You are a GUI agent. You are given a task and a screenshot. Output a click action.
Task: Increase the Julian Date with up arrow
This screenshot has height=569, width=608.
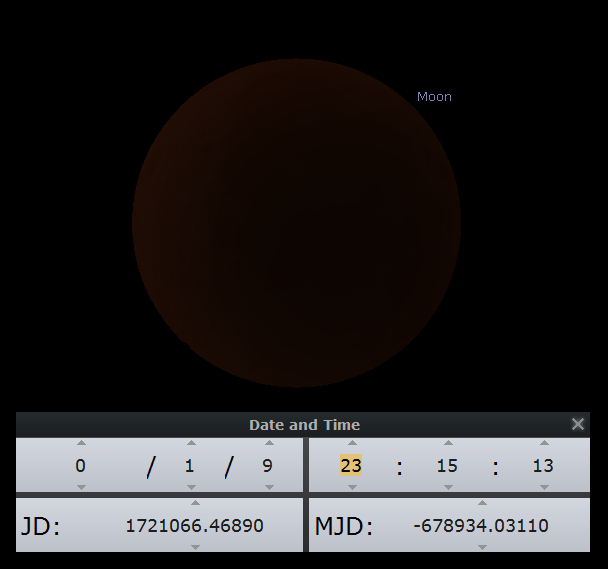[195, 503]
